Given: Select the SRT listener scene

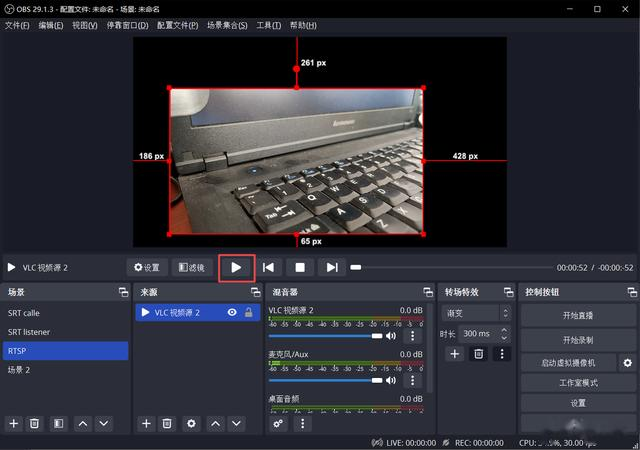Looking at the screenshot, I should (65, 332).
